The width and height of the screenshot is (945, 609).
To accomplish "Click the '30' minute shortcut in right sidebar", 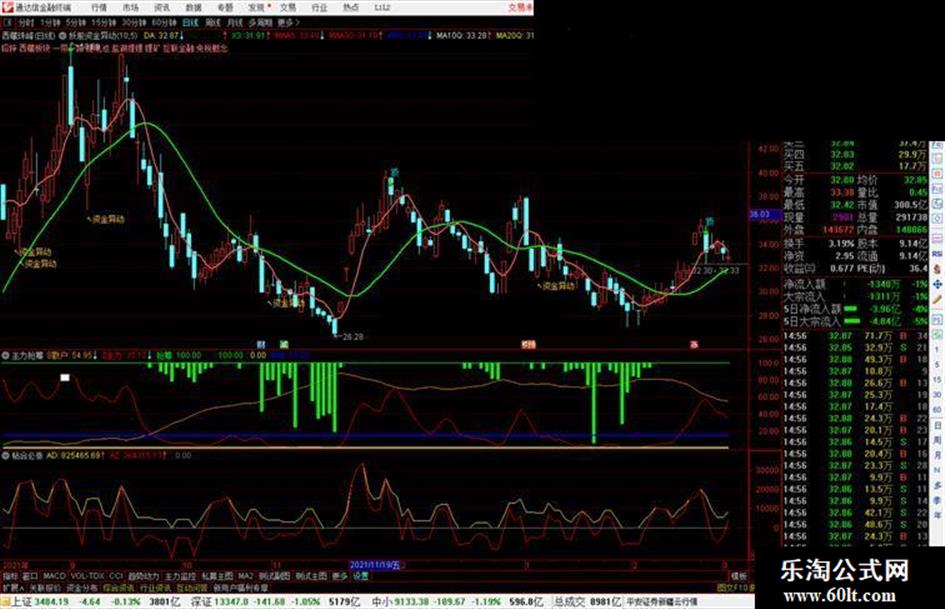I will (937, 394).
